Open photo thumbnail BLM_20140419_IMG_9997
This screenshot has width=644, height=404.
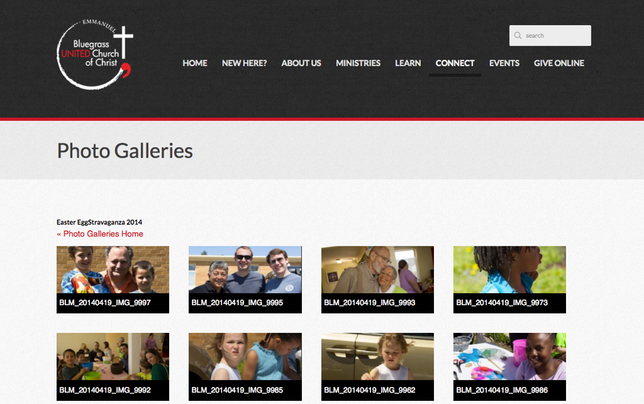113,280
